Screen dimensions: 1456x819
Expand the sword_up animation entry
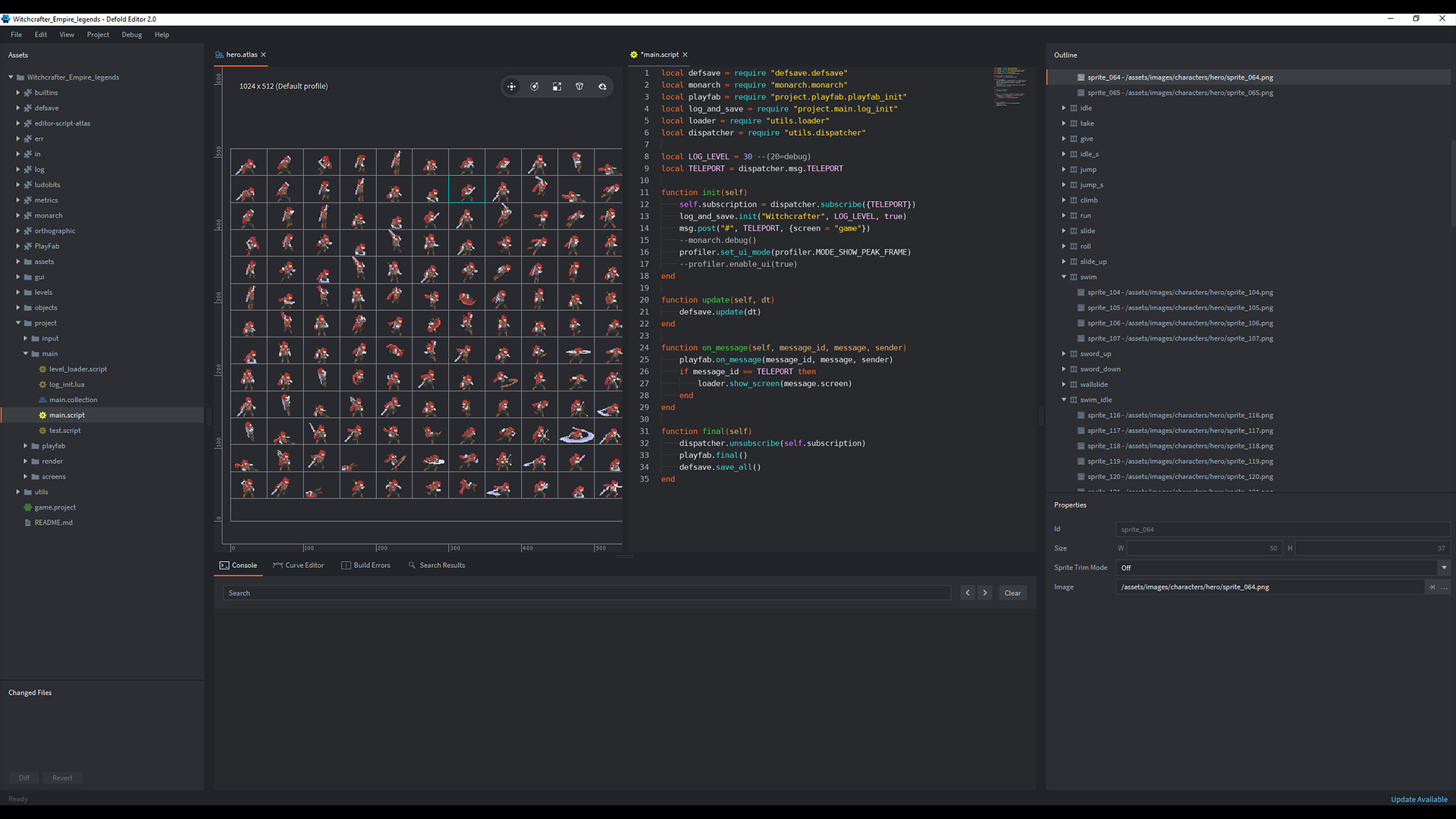pyautogui.click(x=1064, y=353)
